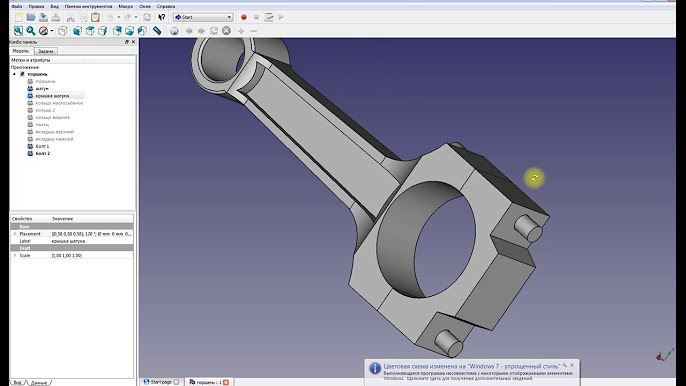Set Front view cube icon
The height and width of the screenshot is (386, 686).
point(77,31)
